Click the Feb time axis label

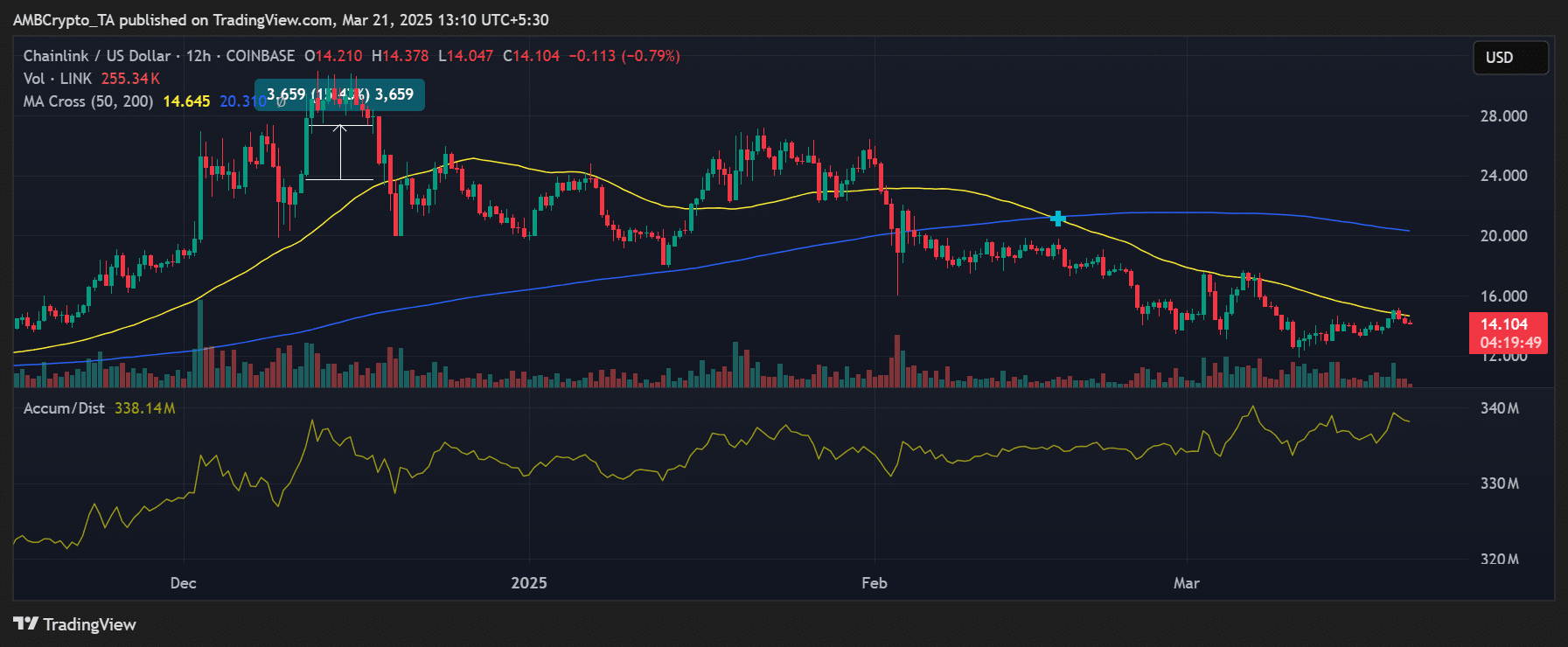pyautogui.click(x=875, y=583)
